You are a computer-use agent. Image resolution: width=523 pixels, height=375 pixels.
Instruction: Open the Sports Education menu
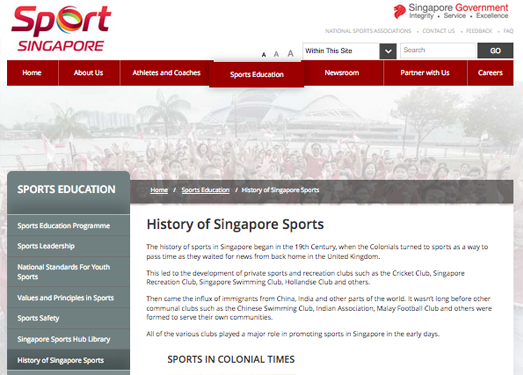[x=256, y=74]
